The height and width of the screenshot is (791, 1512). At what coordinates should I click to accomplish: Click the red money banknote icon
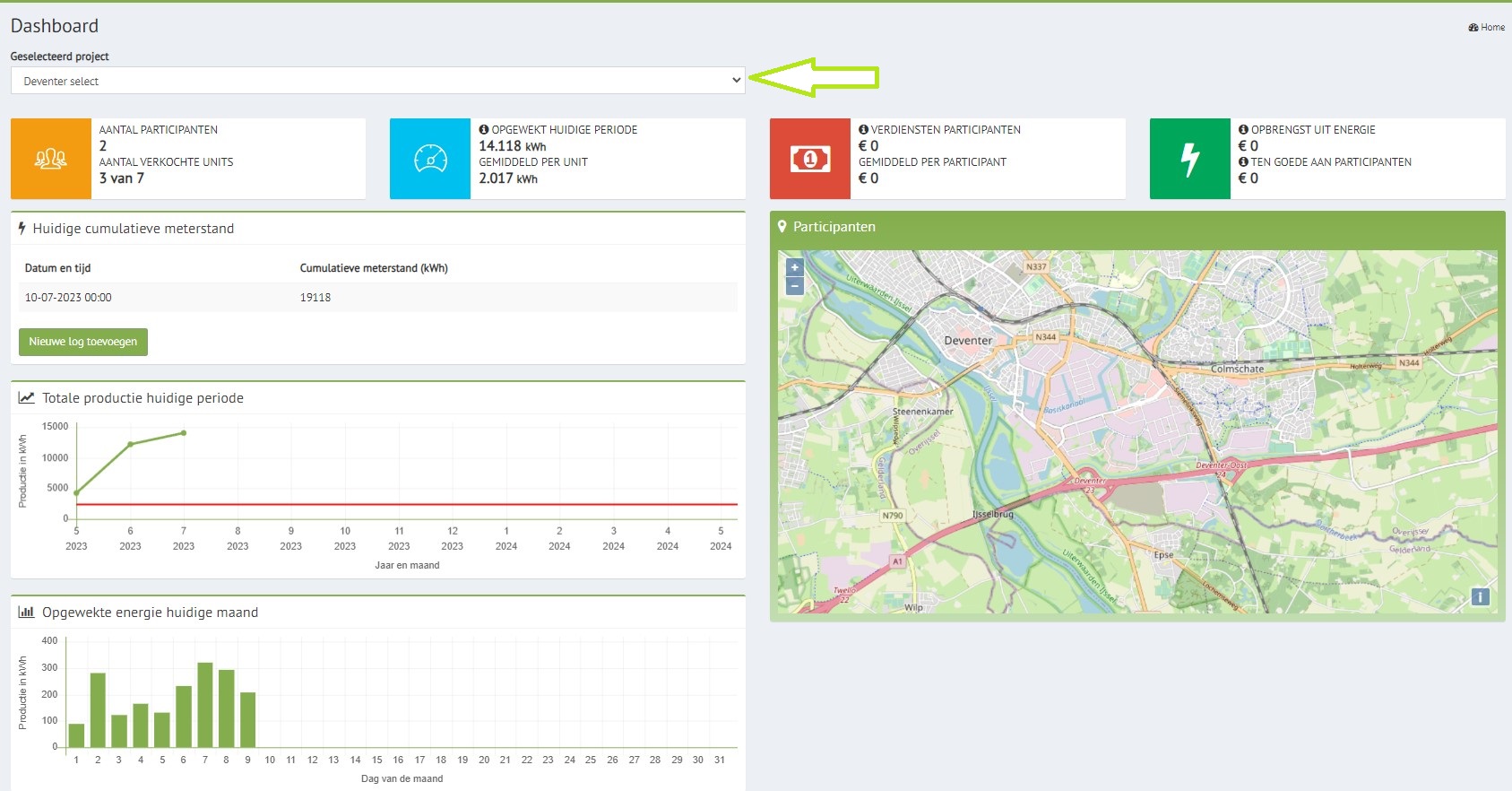tap(810, 159)
